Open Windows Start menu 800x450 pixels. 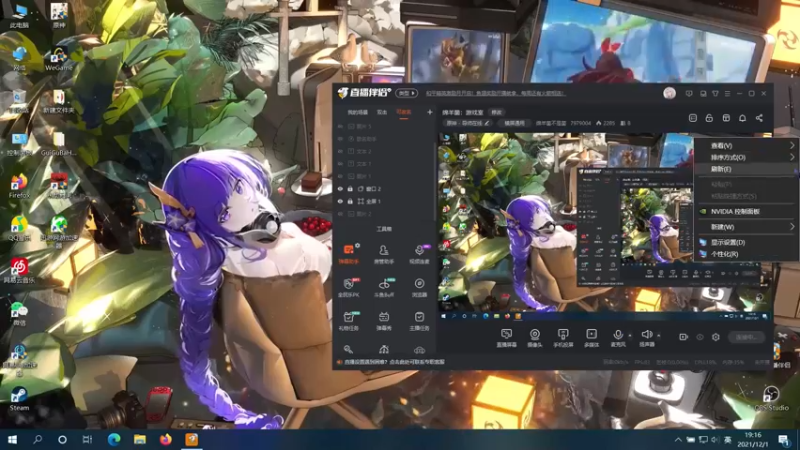pyautogui.click(x=12, y=439)
